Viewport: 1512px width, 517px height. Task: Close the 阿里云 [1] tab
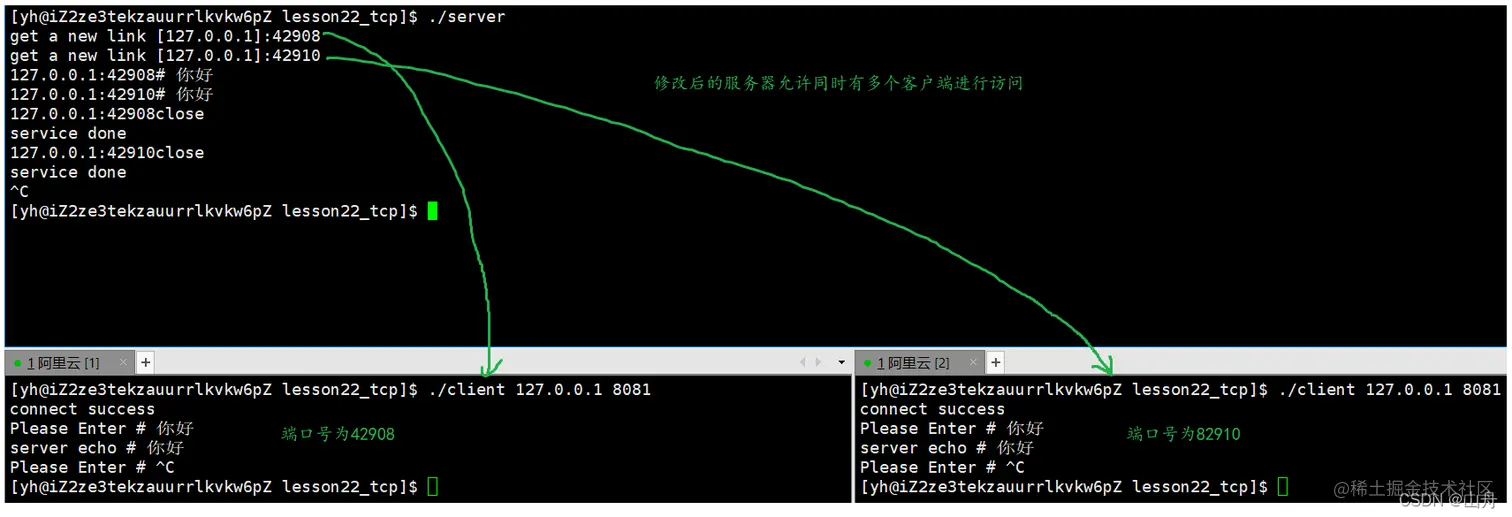(x=123, y=363)
